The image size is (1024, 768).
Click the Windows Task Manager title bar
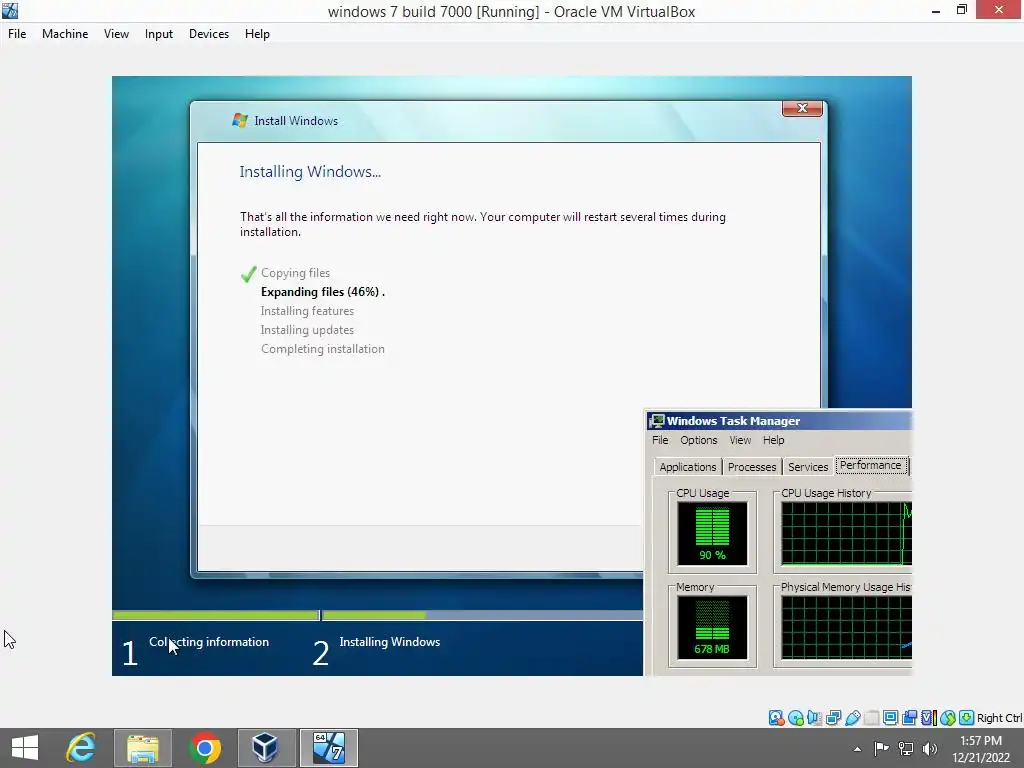[778, 421]
